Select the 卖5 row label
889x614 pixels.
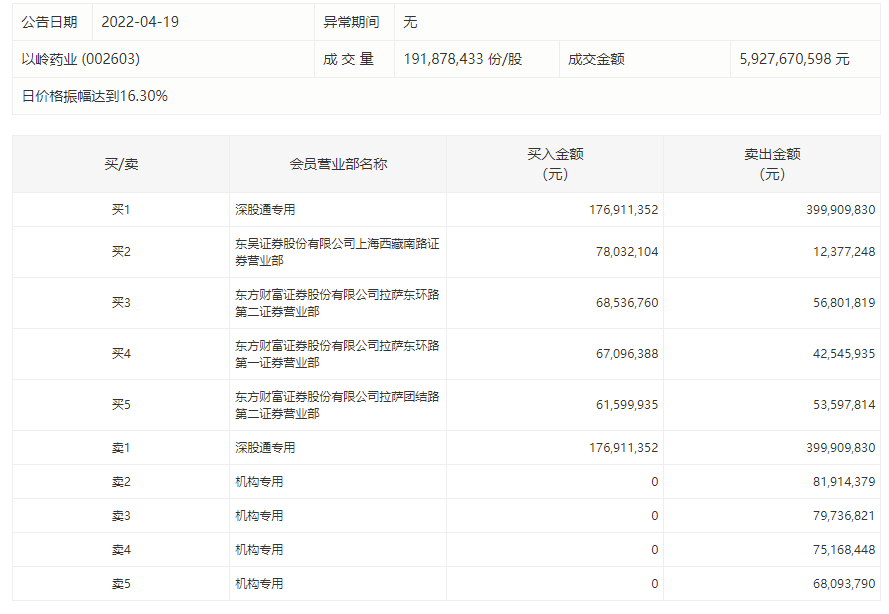[121, 584]
